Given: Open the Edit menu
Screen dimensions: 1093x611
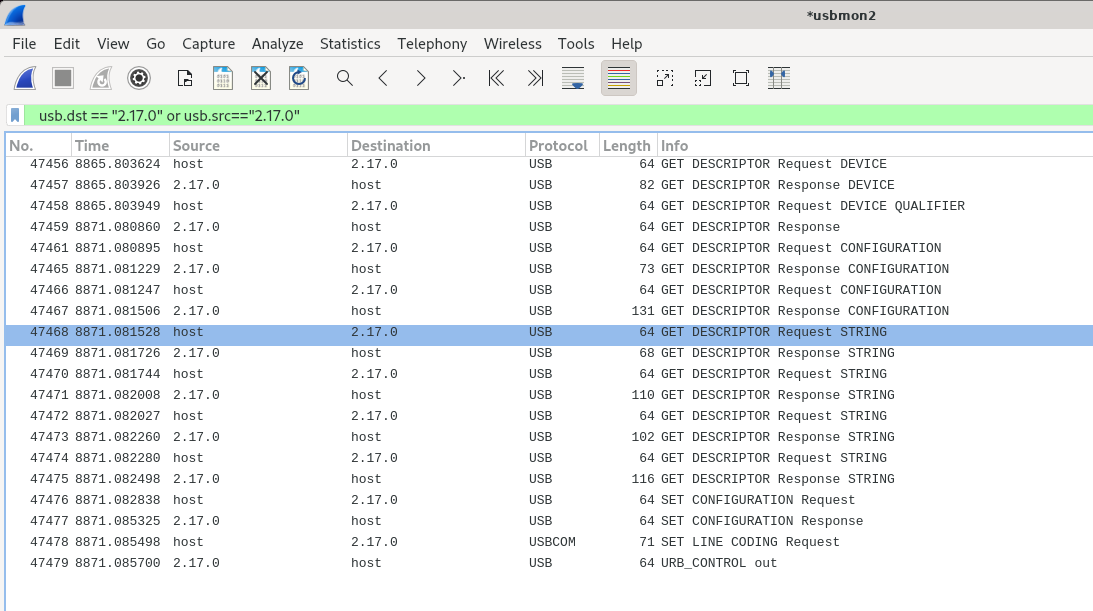Looking at the screenshot, I should [x=67, y=44].
